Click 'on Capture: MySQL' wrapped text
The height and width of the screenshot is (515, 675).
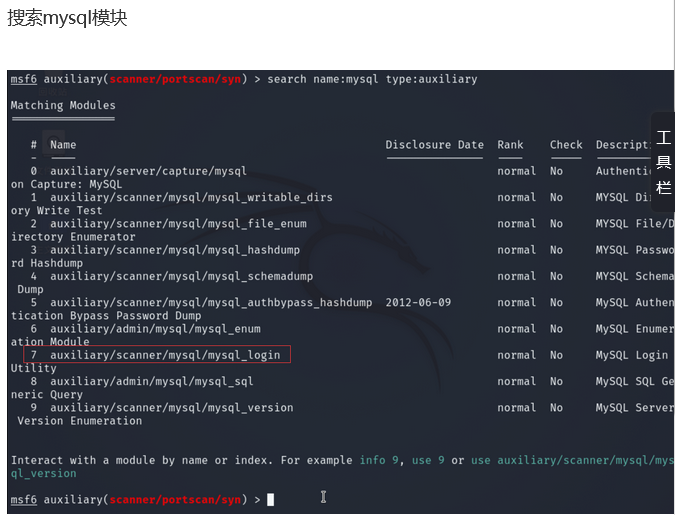(66, 185)
